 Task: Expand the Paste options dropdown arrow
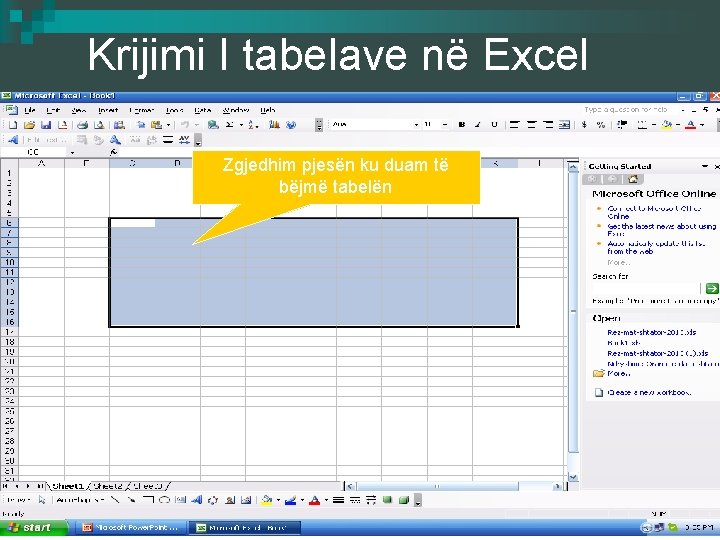[168, 125]
